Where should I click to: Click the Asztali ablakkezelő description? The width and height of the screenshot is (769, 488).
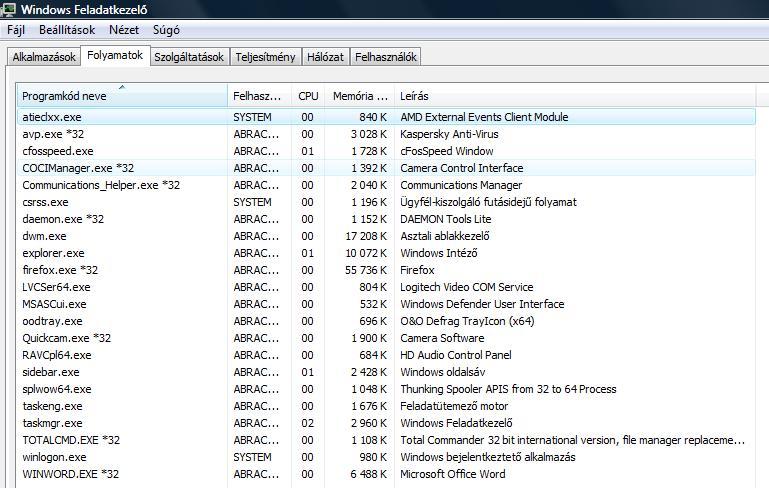[x=445, y=236]
